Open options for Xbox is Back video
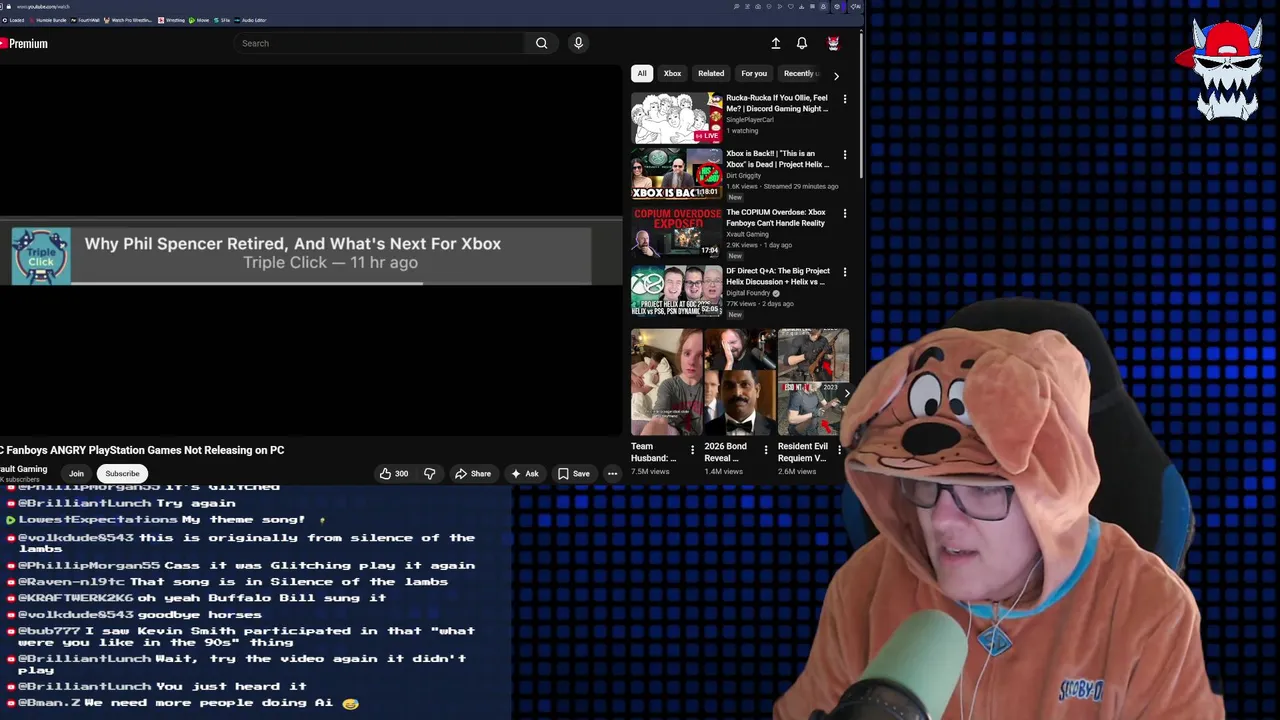 844,155
